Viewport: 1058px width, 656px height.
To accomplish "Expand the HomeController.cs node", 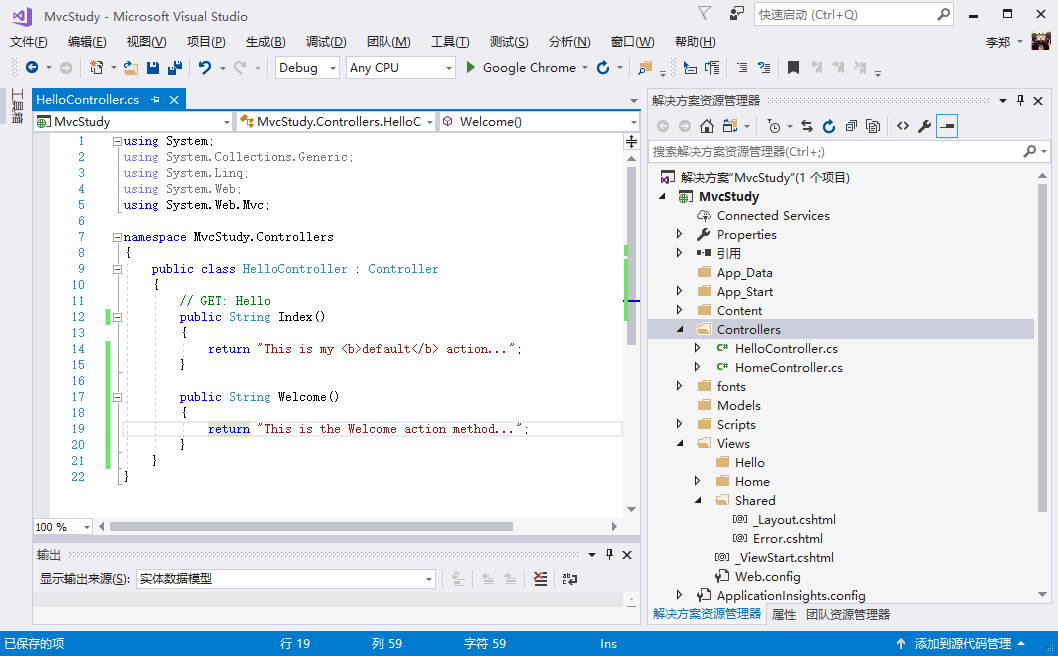I will 698,367.
